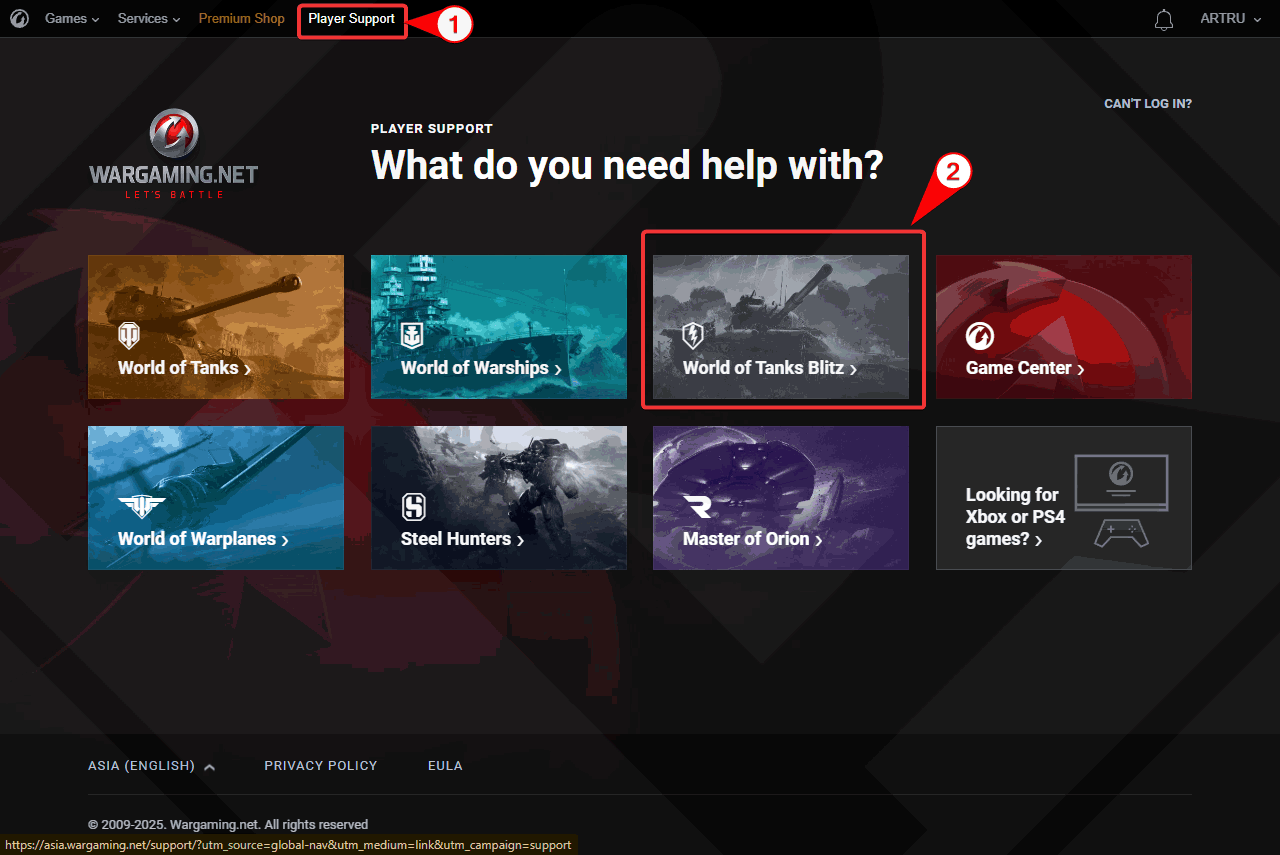Click the World of Tanks emblem icon

(x=129, y=335)
